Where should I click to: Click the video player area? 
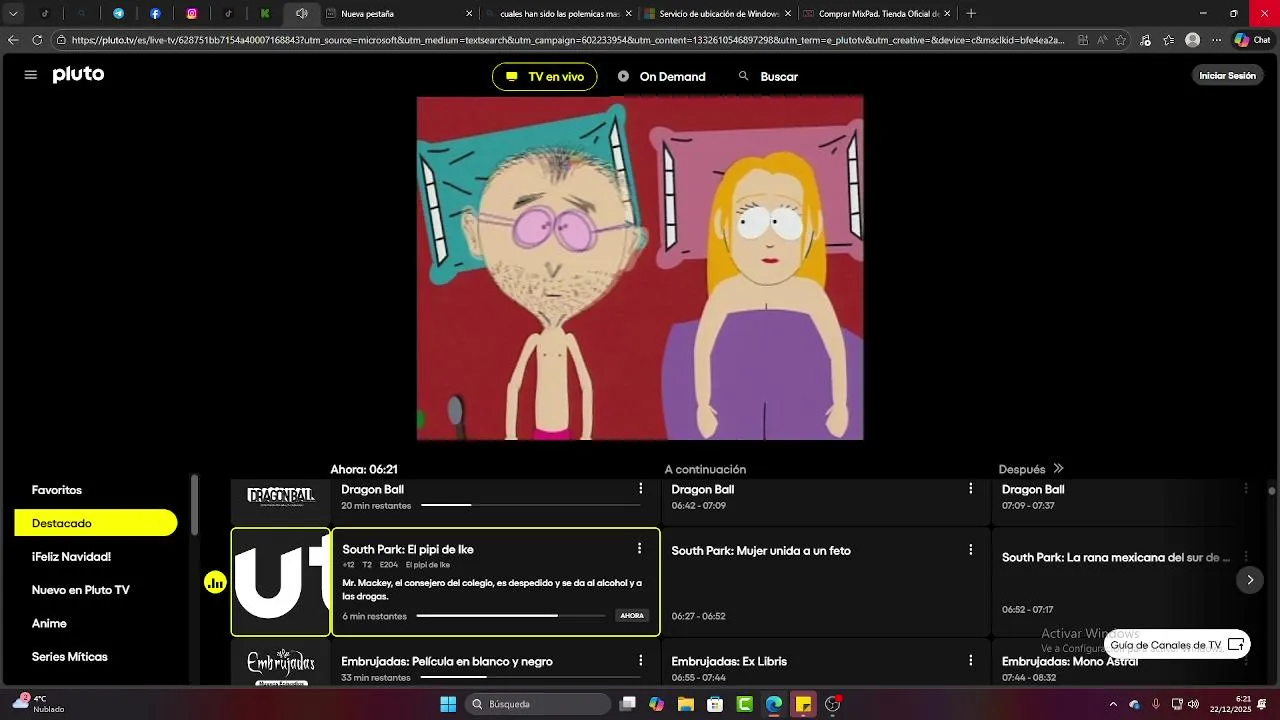(640, 268)
